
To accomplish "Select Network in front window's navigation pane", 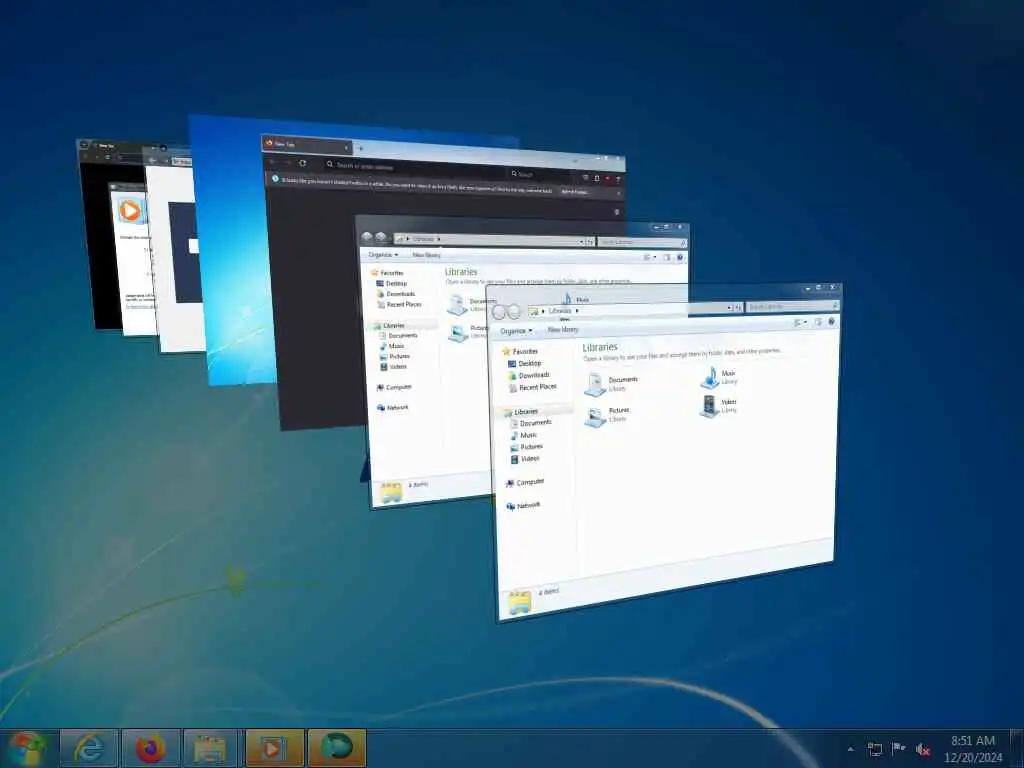I will (x=522, y=505).
